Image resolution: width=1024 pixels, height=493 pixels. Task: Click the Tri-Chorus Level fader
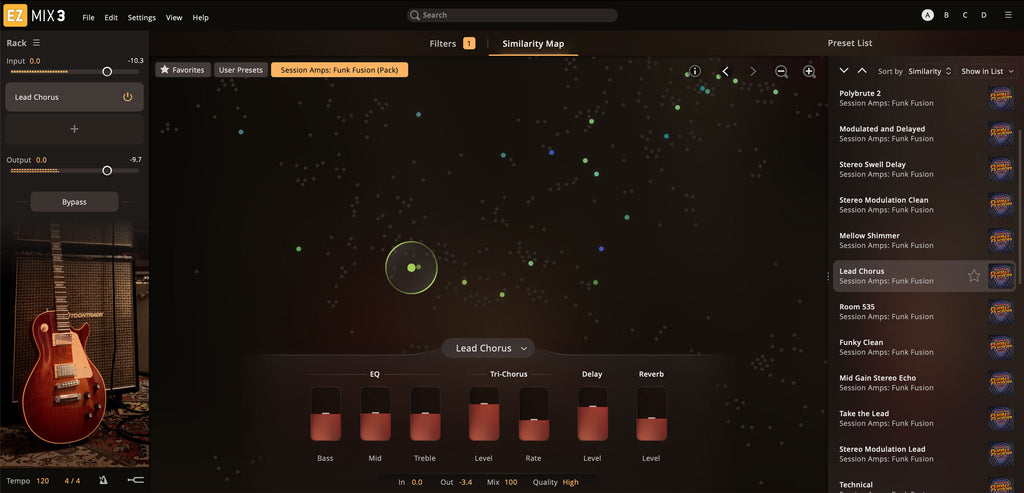[x=484, y=413]
